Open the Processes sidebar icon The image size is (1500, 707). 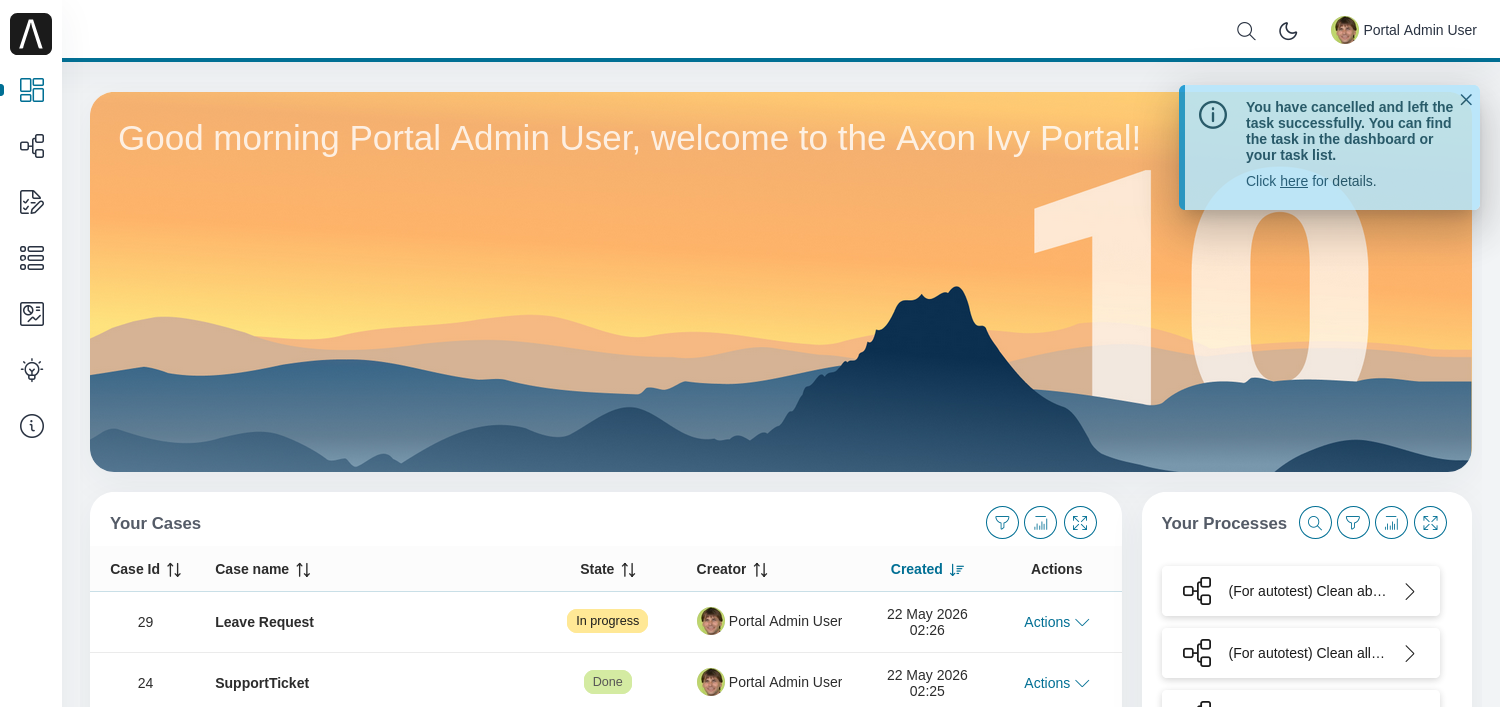[32, 146]
